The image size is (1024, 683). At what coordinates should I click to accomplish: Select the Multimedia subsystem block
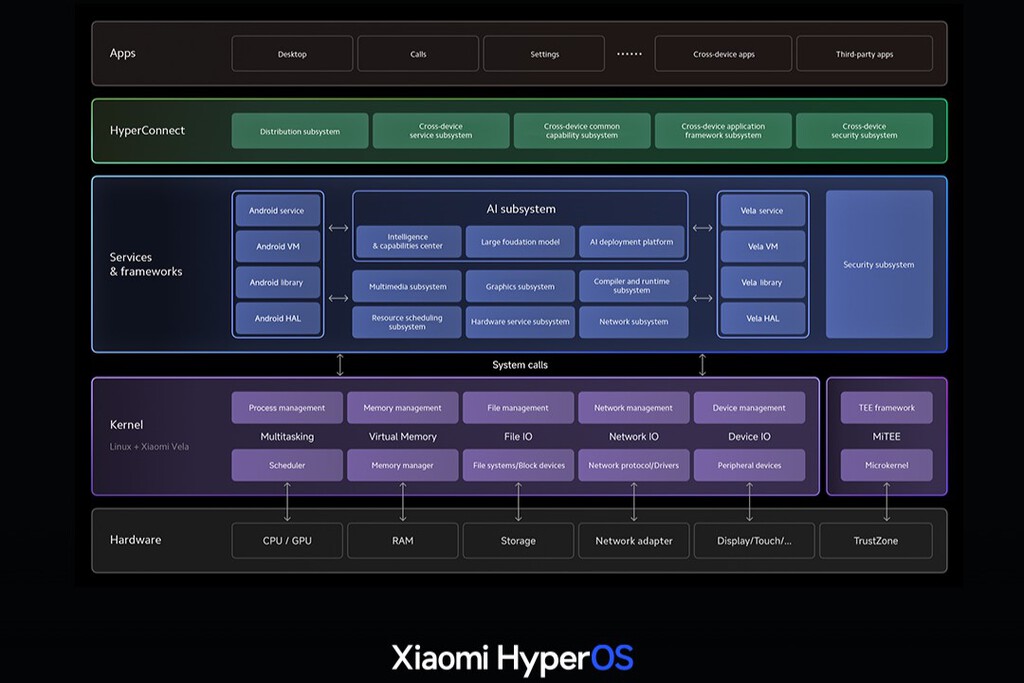click(x=406, y=285)
